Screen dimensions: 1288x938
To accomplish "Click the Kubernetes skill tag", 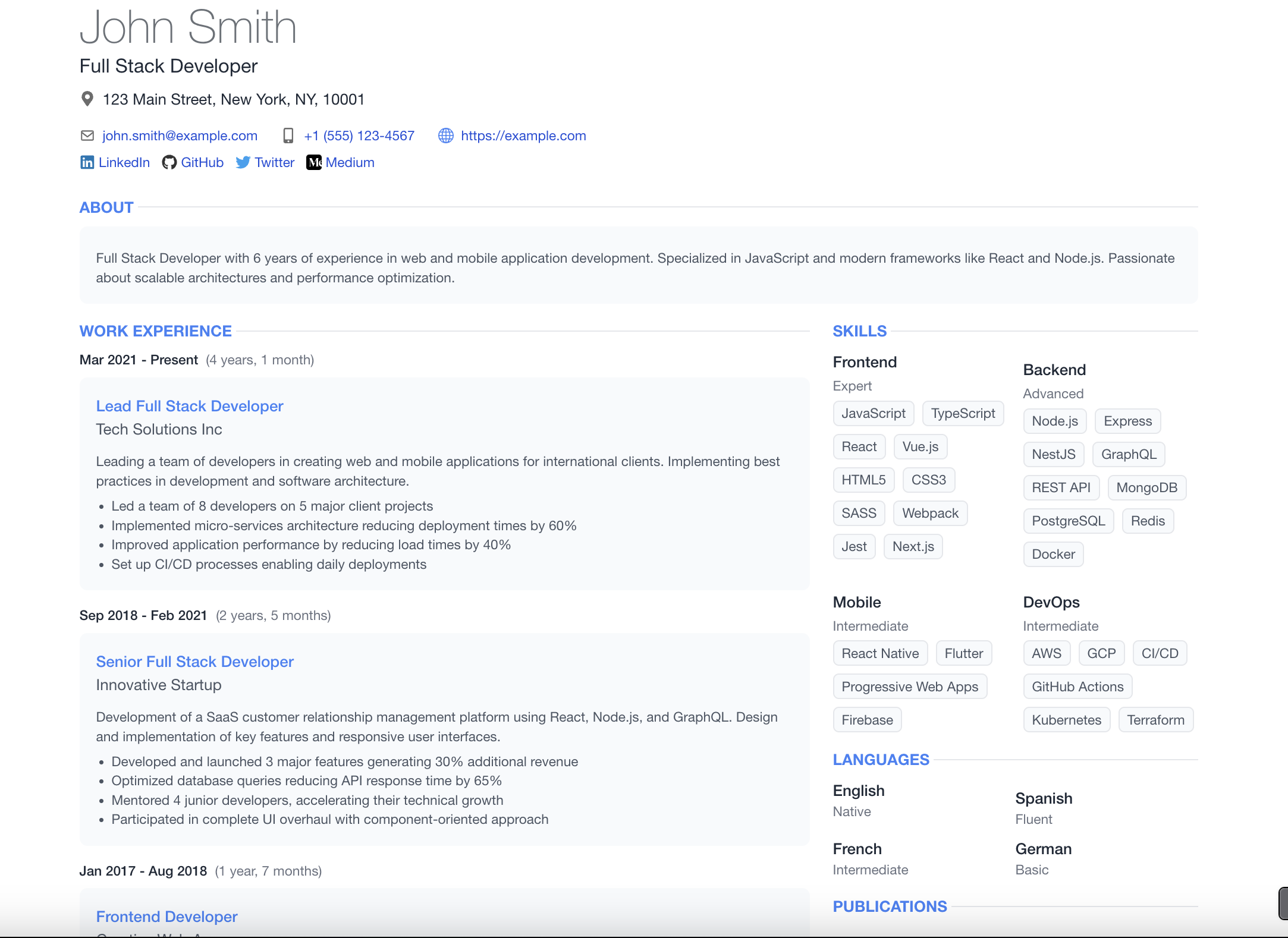I will pyautogui.click(x=1066, y=720).
